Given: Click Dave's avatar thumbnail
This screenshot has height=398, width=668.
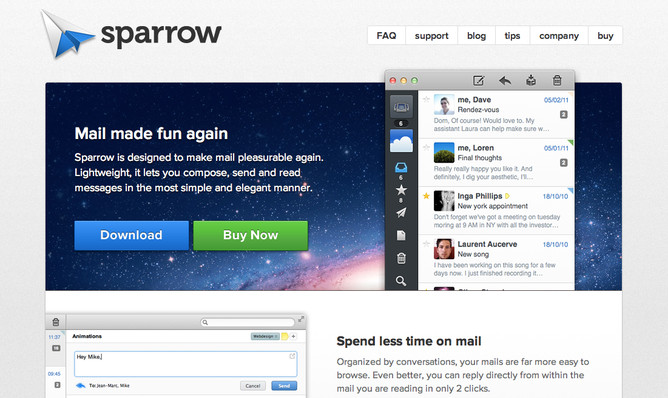Looking at the screenshot, I should 444,105.
